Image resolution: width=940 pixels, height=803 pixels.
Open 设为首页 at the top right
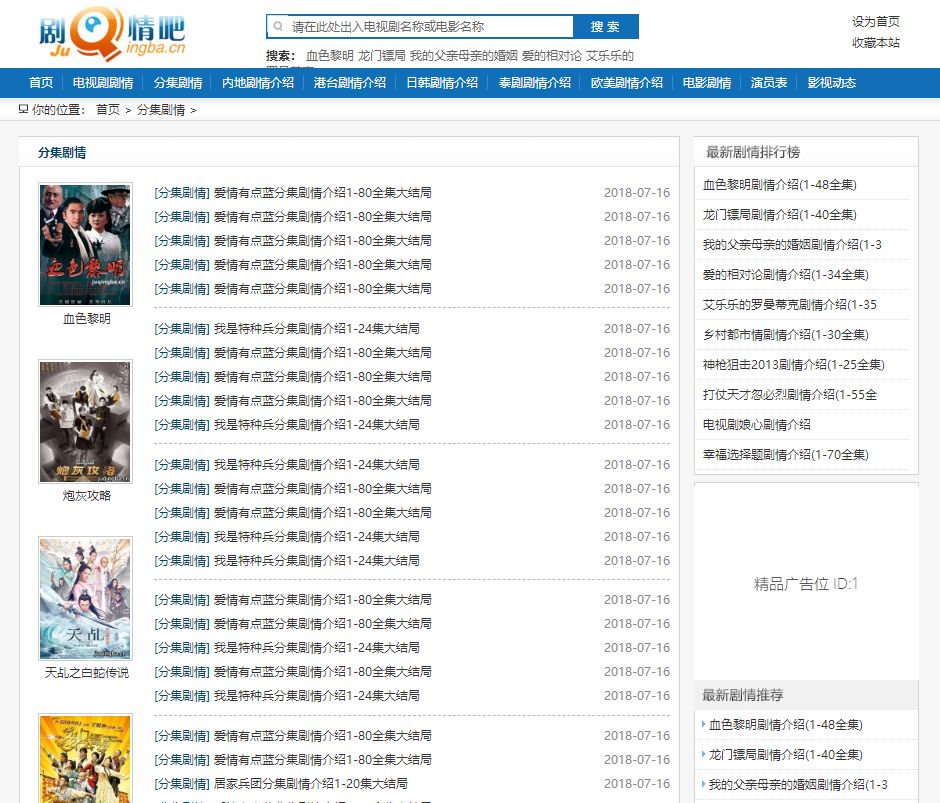click(876, 22)
